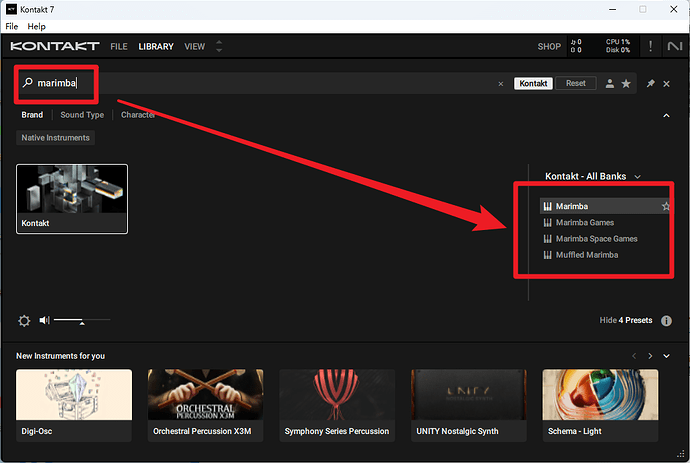Image resolution: width=690 pixels, height=463 pixels.
Task: Select the Kontakt product tile
Action: [x=72, y=199]
